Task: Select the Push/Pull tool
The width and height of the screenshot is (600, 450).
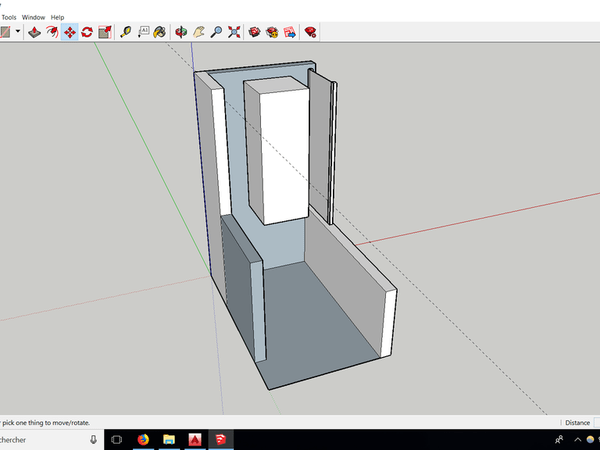Action: (34, 32)
